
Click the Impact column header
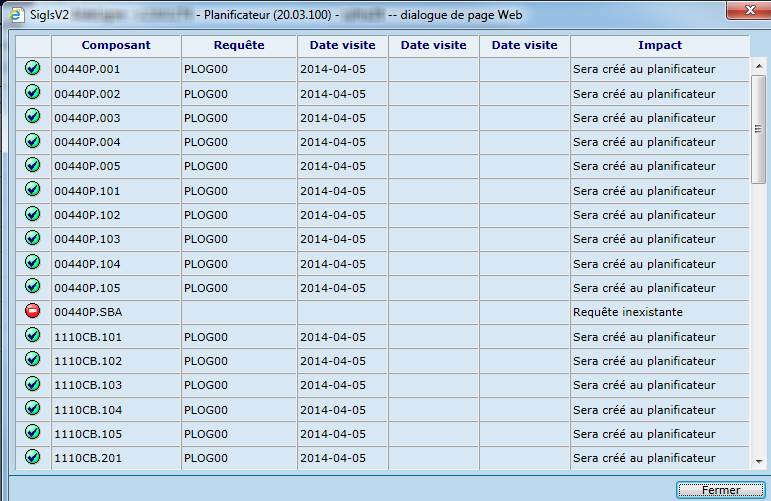[x=659, y=46]
